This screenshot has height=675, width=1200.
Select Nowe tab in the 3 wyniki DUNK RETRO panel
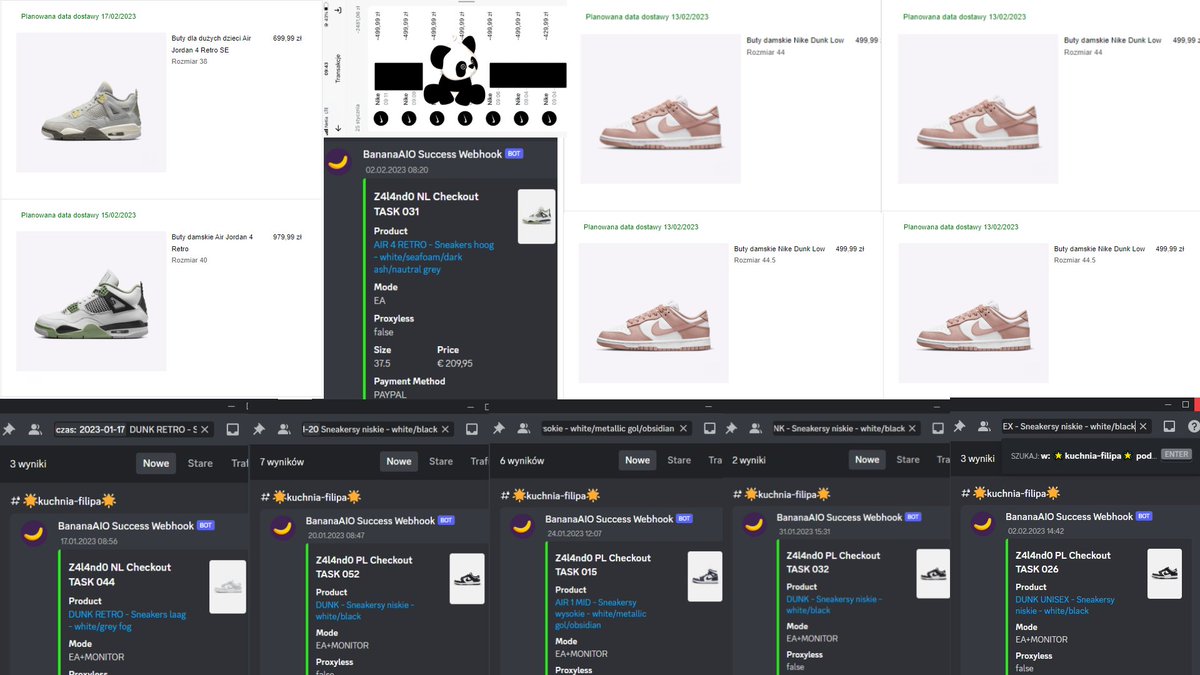point(156,463)
